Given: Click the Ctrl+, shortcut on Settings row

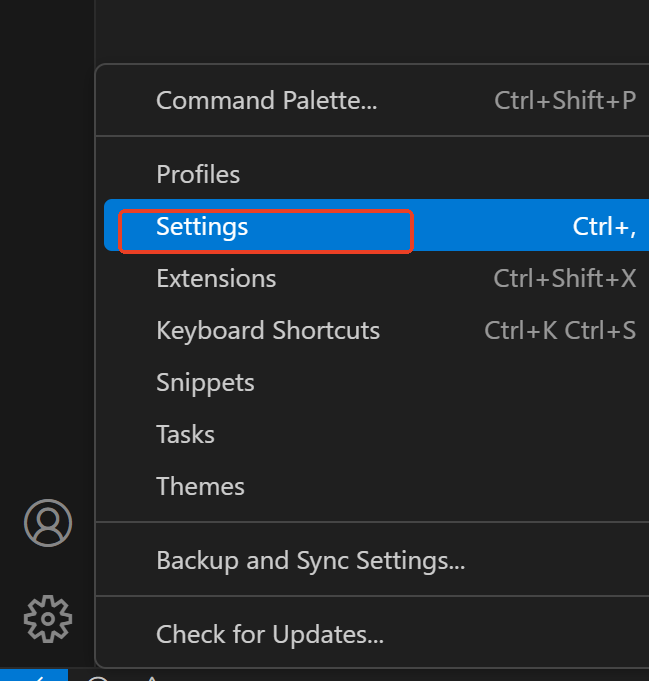Looking at the screenshot, I should tap(604, 227).
